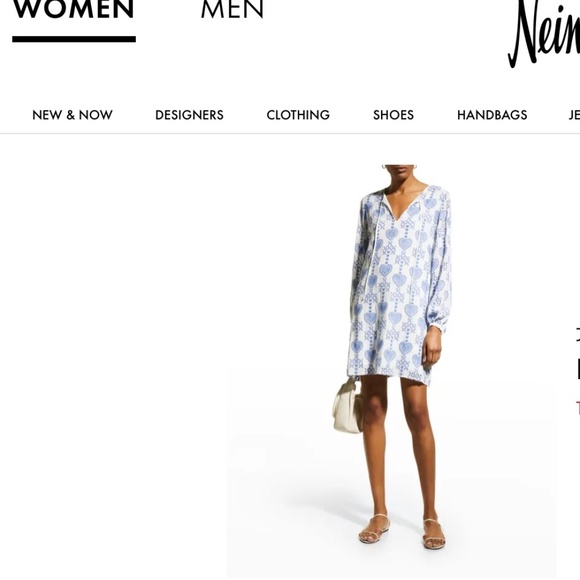580x580 pixels.
Task: Open the SHOES menu
Action: pyautogui.click(x=393, y=115)
